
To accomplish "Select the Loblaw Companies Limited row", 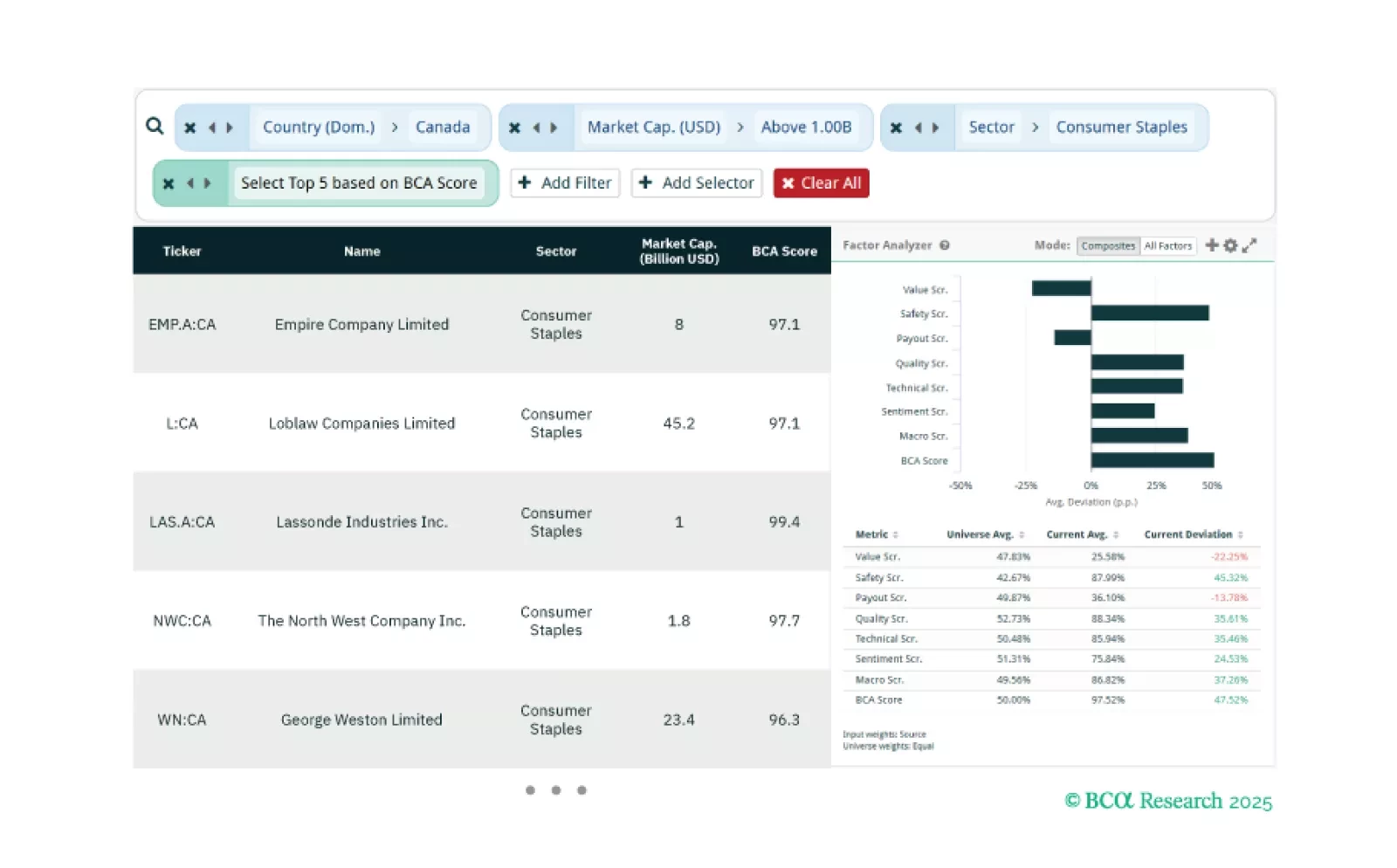I will coord(361,424).
